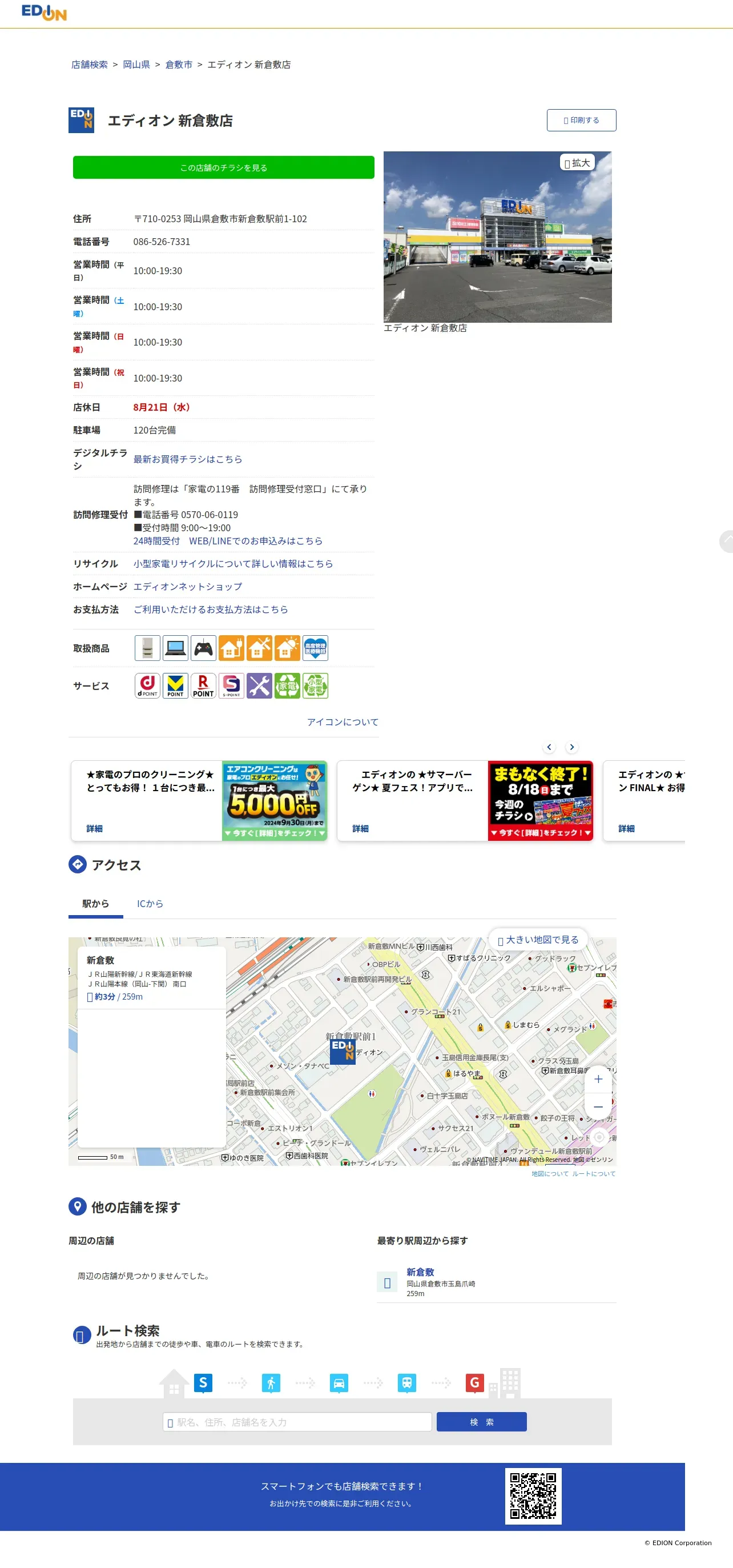Open アイコンについて link

tap(343, 722)
